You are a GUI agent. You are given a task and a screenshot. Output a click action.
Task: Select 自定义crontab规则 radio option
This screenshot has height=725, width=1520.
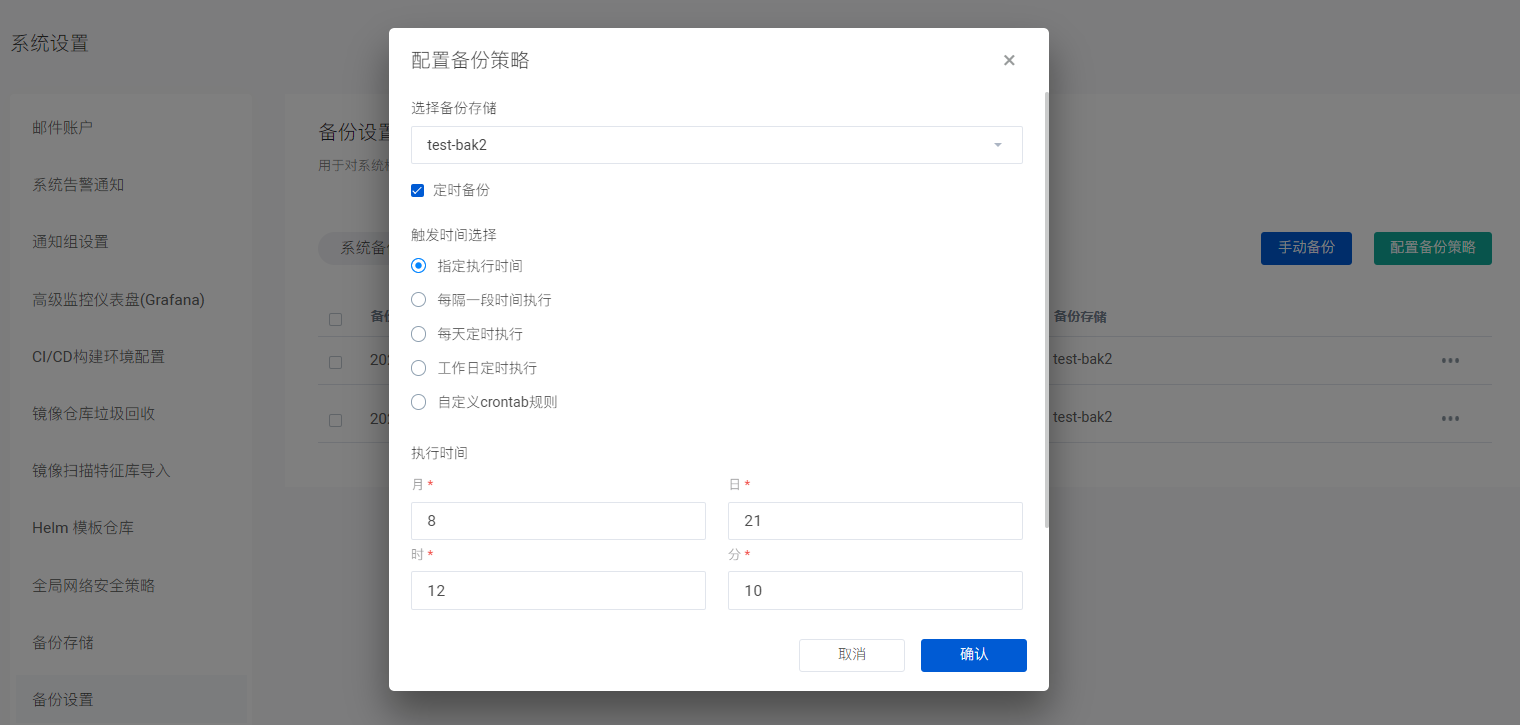(419, 402)
